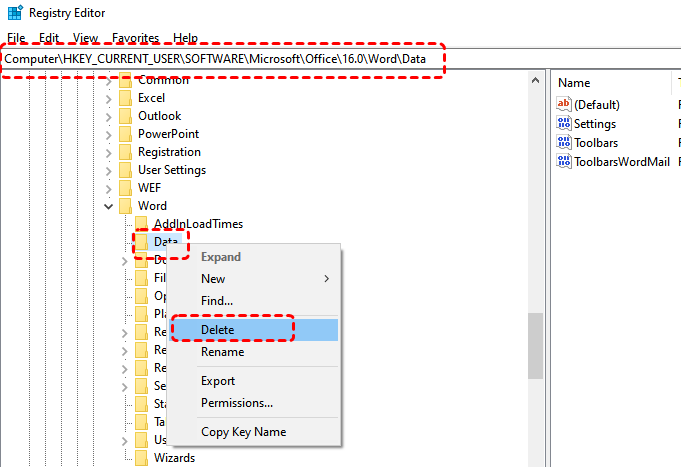
Task: Open the Favorites menu
Action: point(135,38)
